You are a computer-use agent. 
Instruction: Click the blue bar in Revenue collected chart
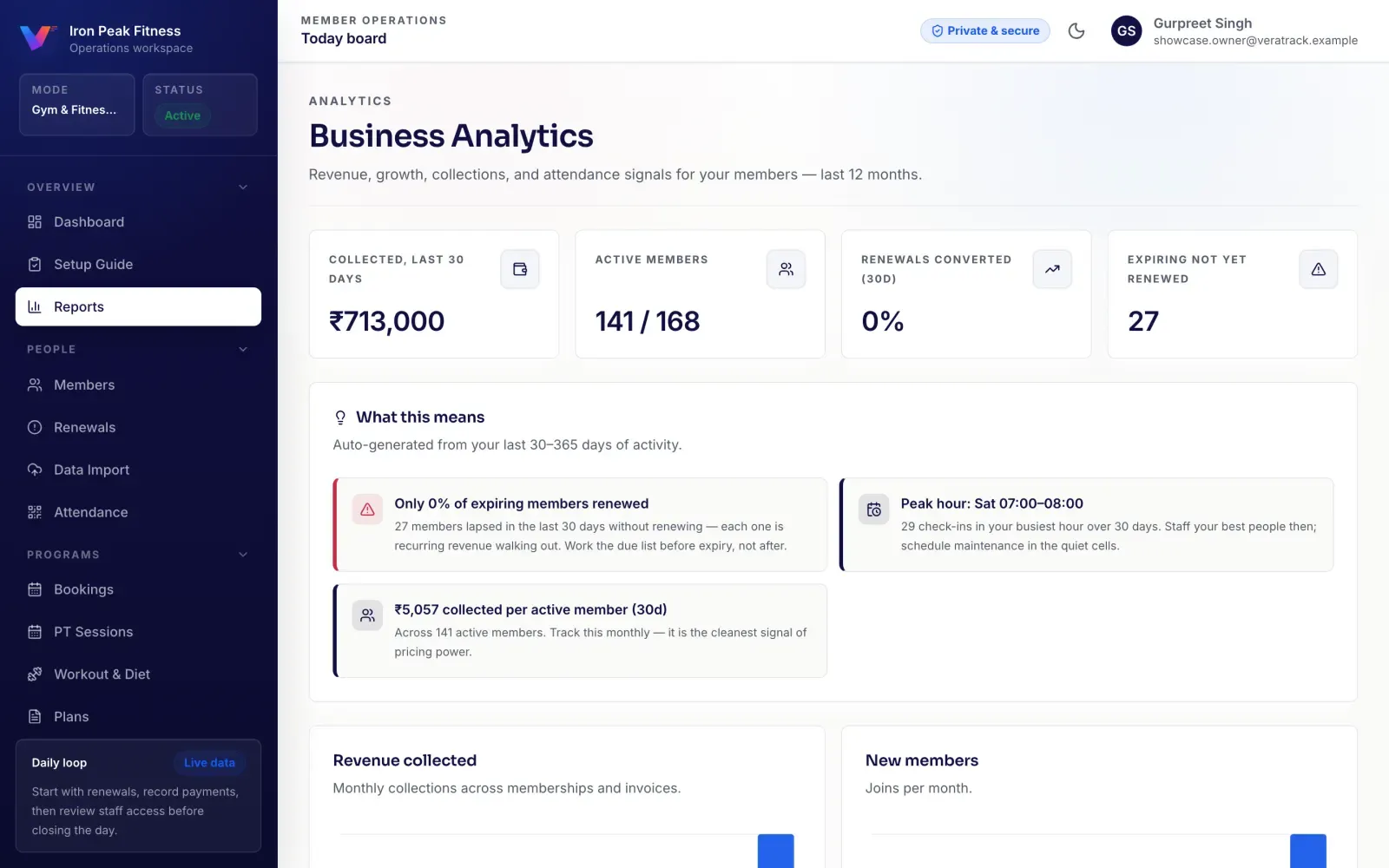pos(776,851)
